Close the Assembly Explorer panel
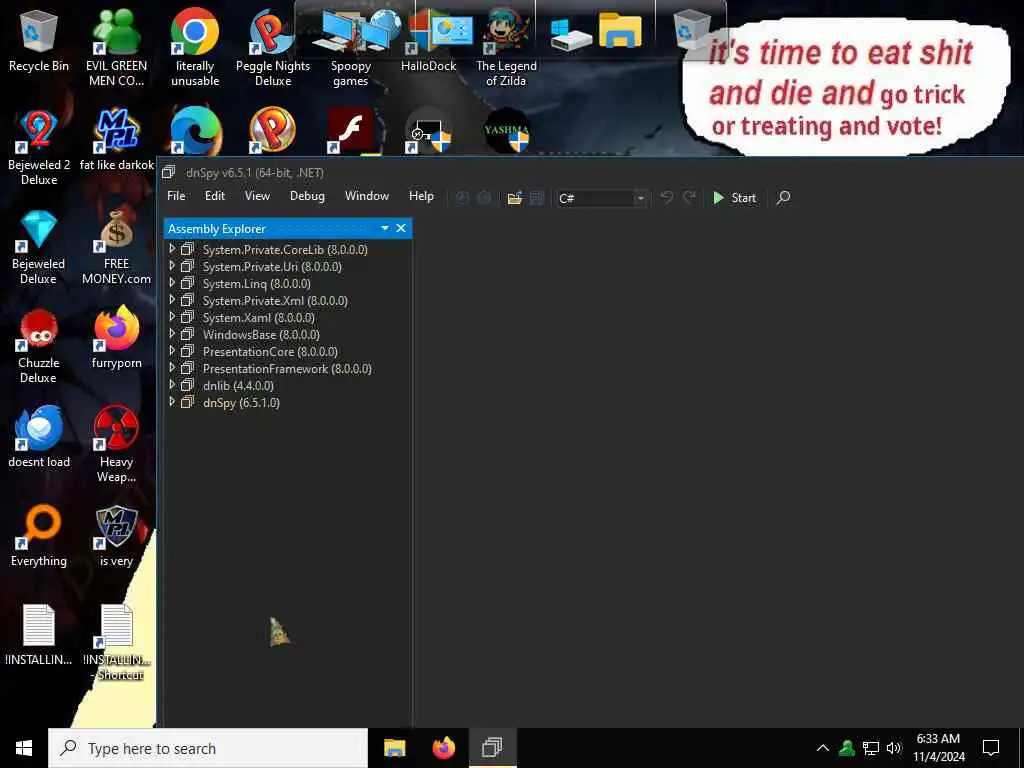Viewport: 1024px width, 768px height. tap(401, 228)
